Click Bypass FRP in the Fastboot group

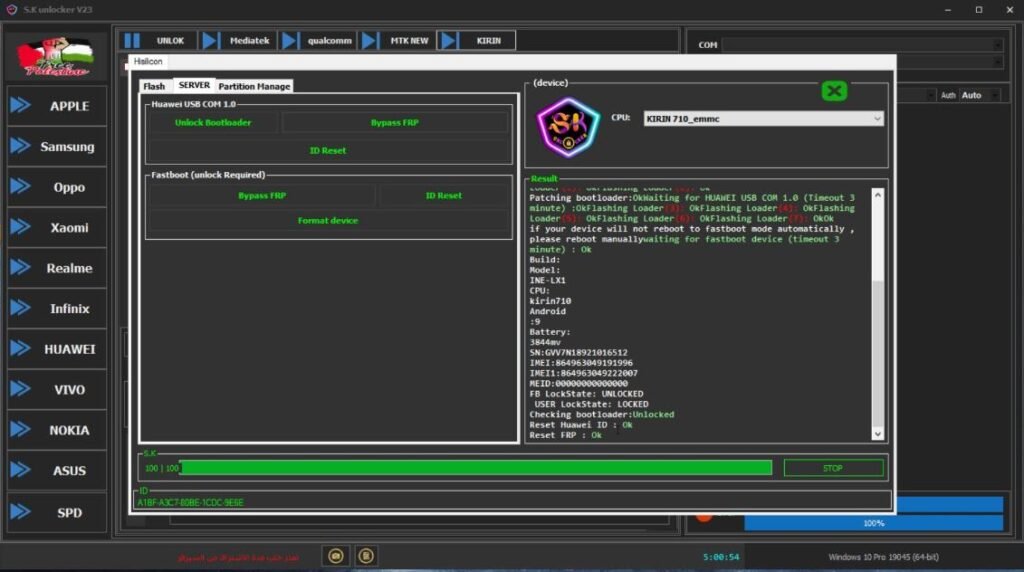click(262, 196)
